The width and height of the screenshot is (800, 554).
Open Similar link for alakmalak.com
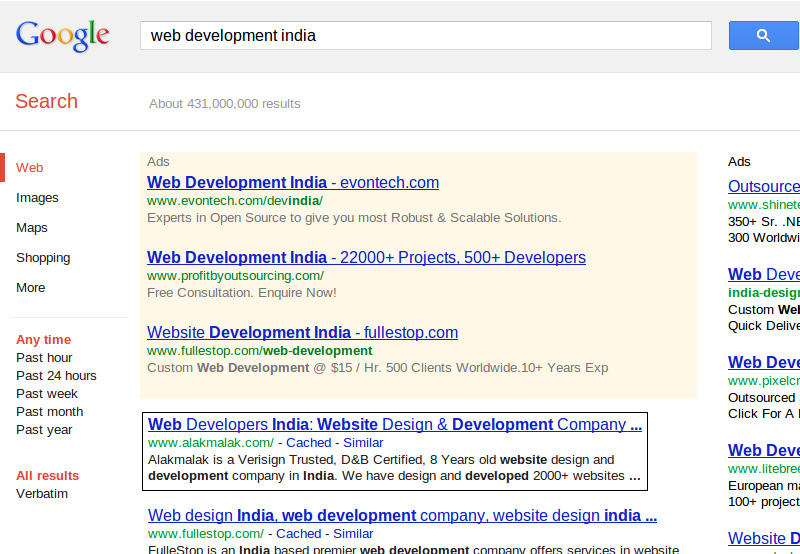coord(363,443)
